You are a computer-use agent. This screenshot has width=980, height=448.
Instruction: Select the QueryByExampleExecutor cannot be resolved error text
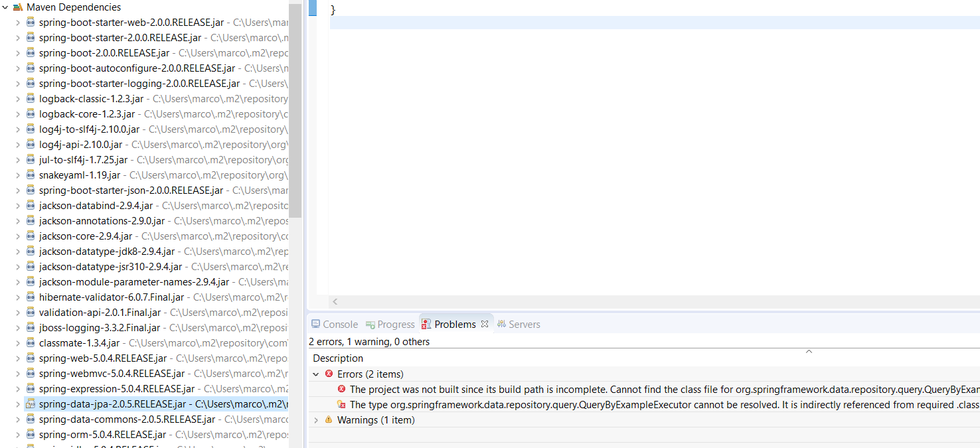664,405
